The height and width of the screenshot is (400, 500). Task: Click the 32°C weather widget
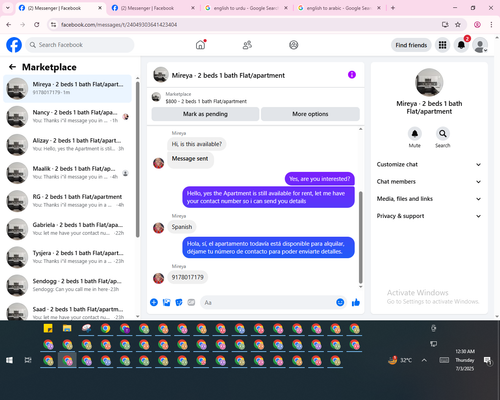400,360
